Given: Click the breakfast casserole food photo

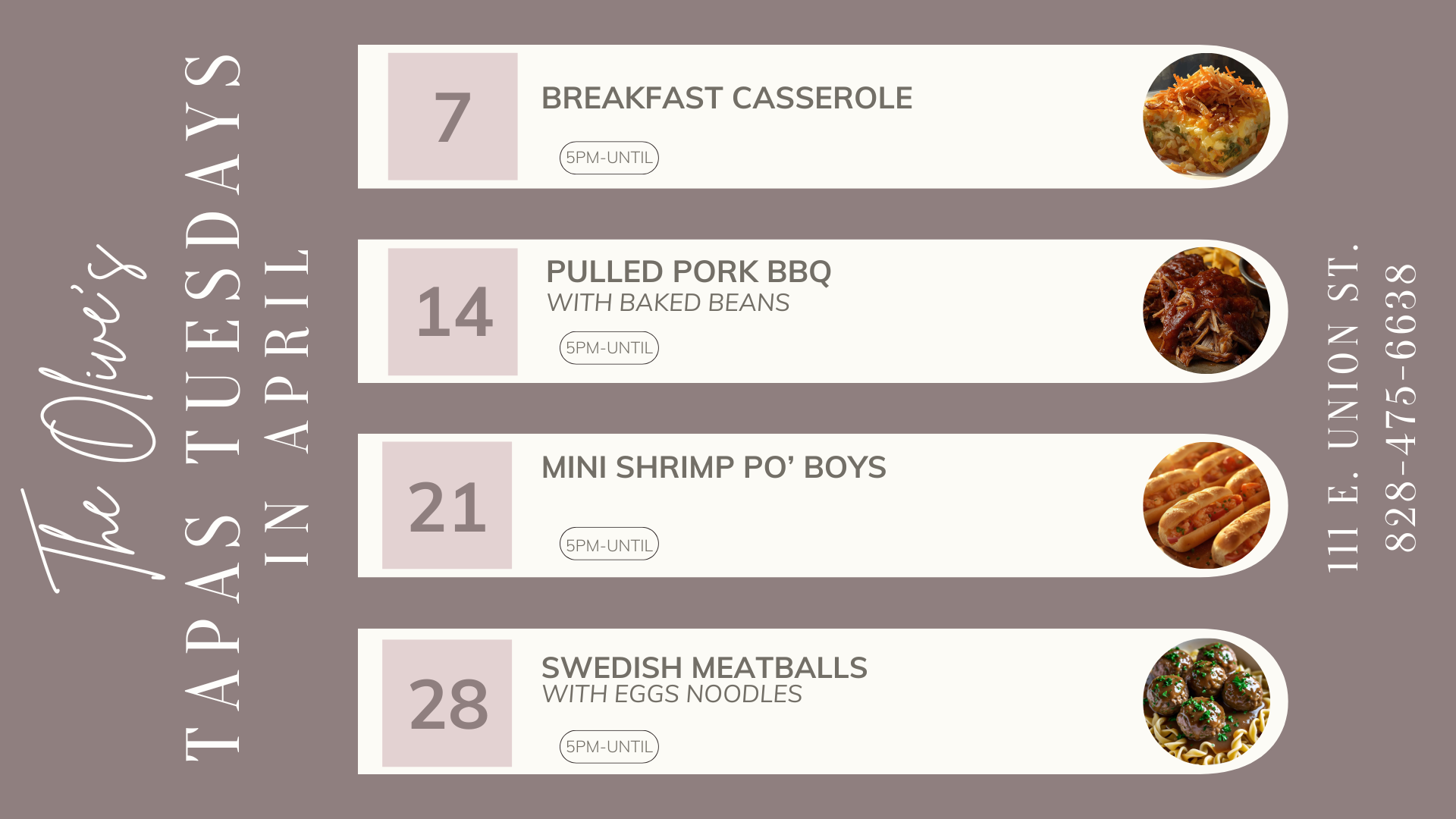Looking at the screenshot, I should tap(1206, 116).
